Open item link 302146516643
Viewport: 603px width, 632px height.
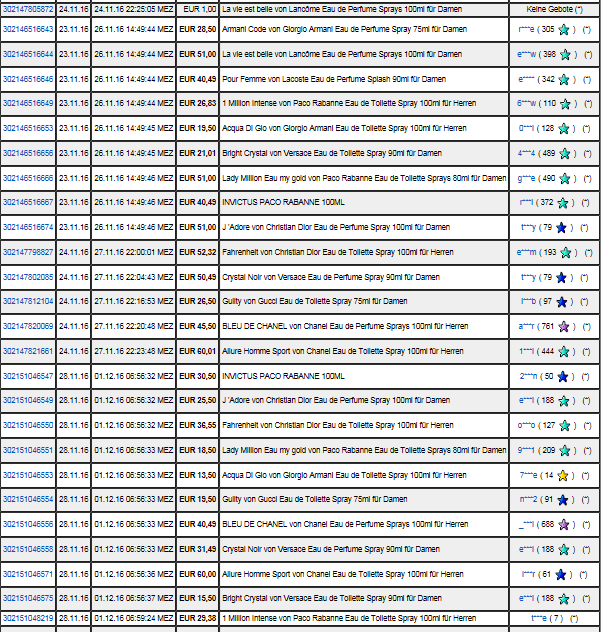(28, 29)
